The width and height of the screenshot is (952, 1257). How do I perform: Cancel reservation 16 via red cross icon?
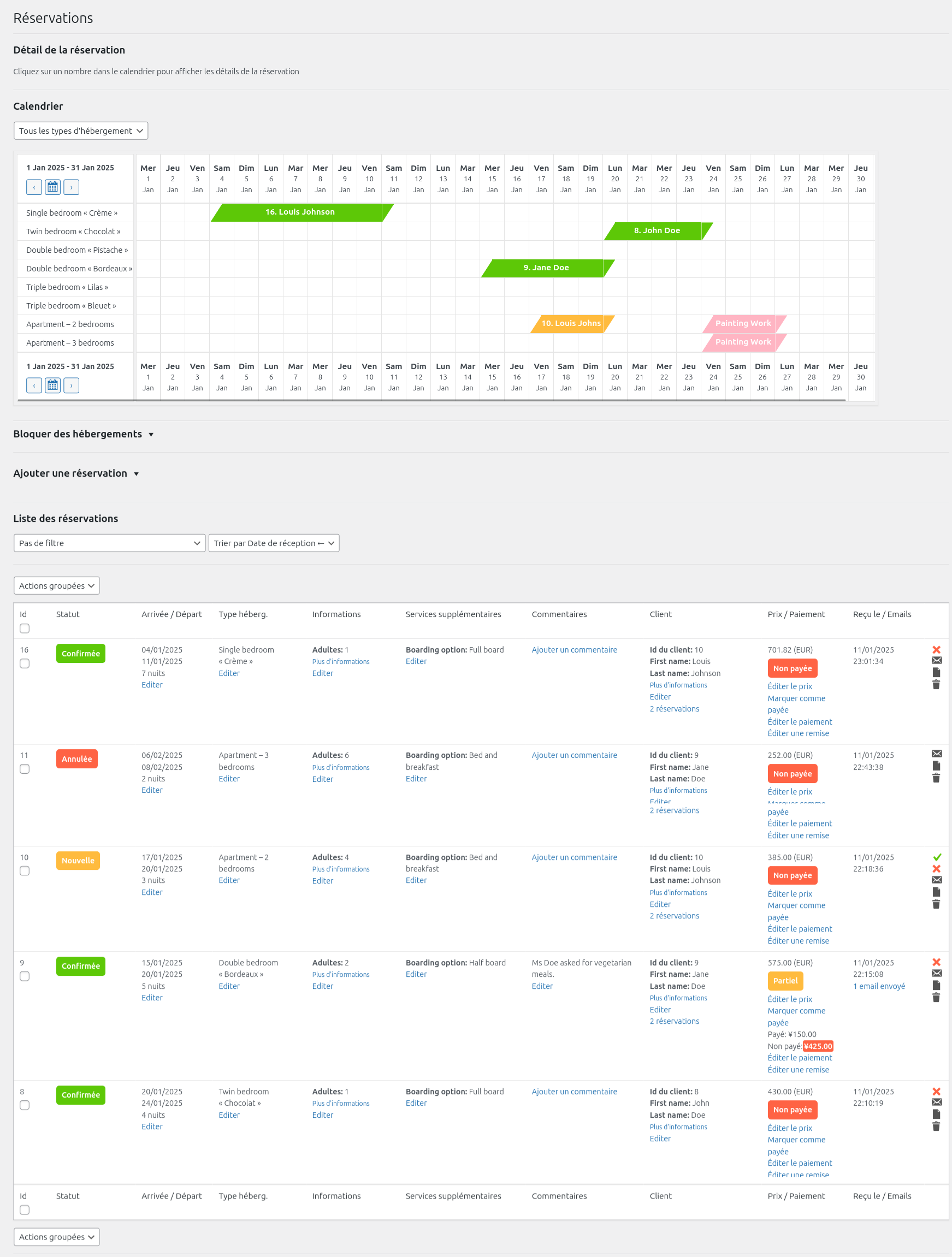click(937, 651)
